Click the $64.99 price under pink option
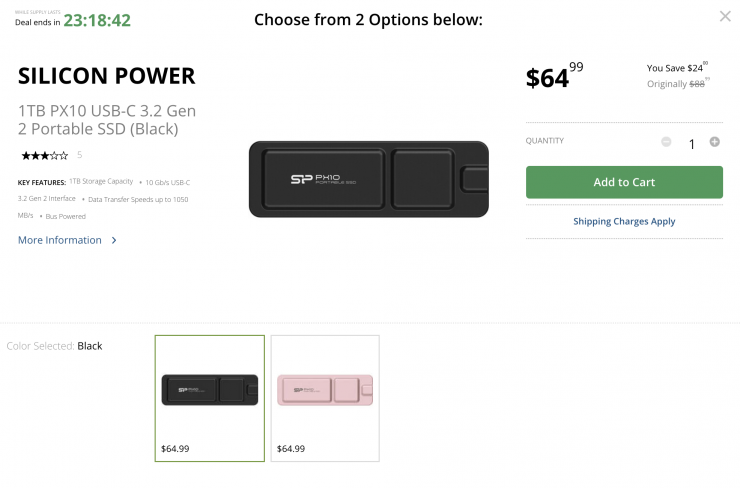 (x=291, y=448)
